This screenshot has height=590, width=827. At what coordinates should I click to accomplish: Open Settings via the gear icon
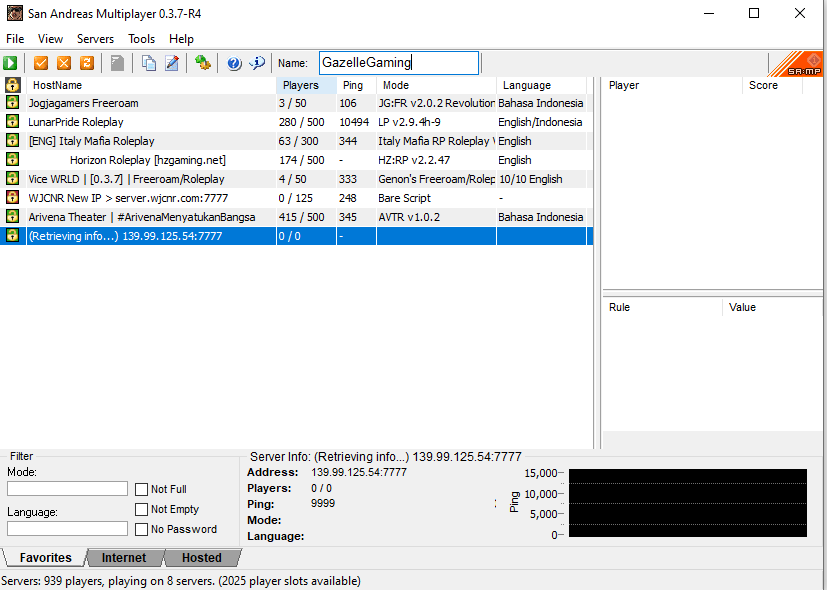[x=203, y=63]
